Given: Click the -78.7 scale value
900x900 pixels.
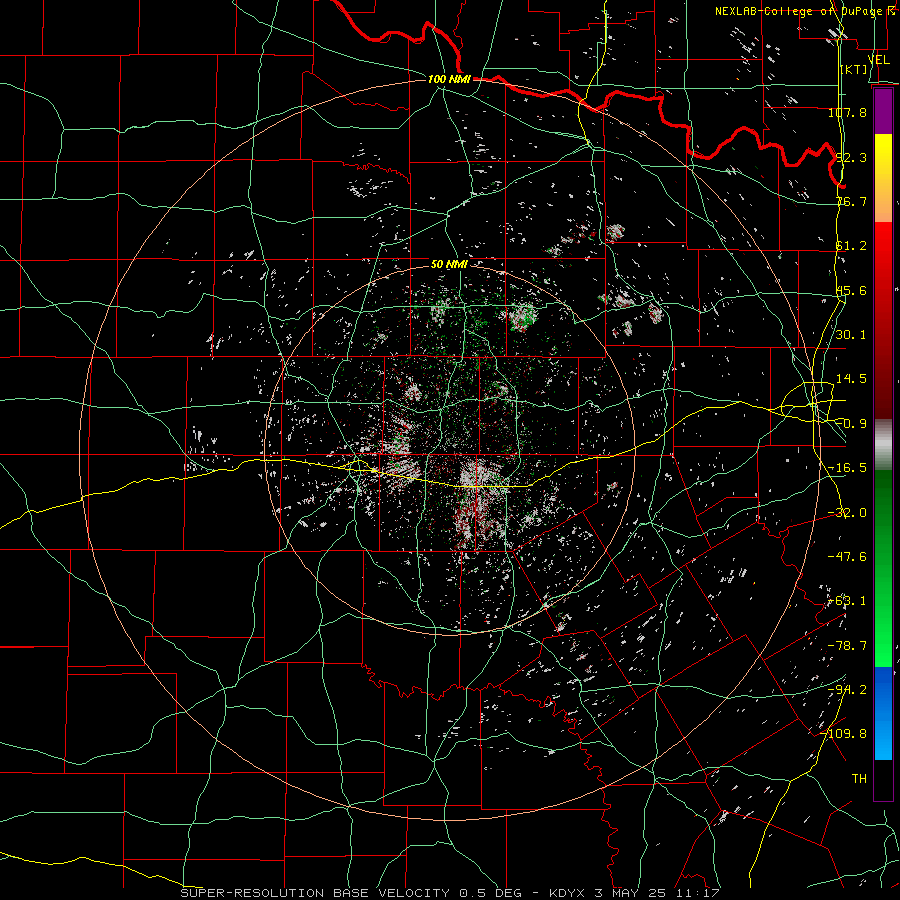Looking at the screenshot, I should [847, 646].
